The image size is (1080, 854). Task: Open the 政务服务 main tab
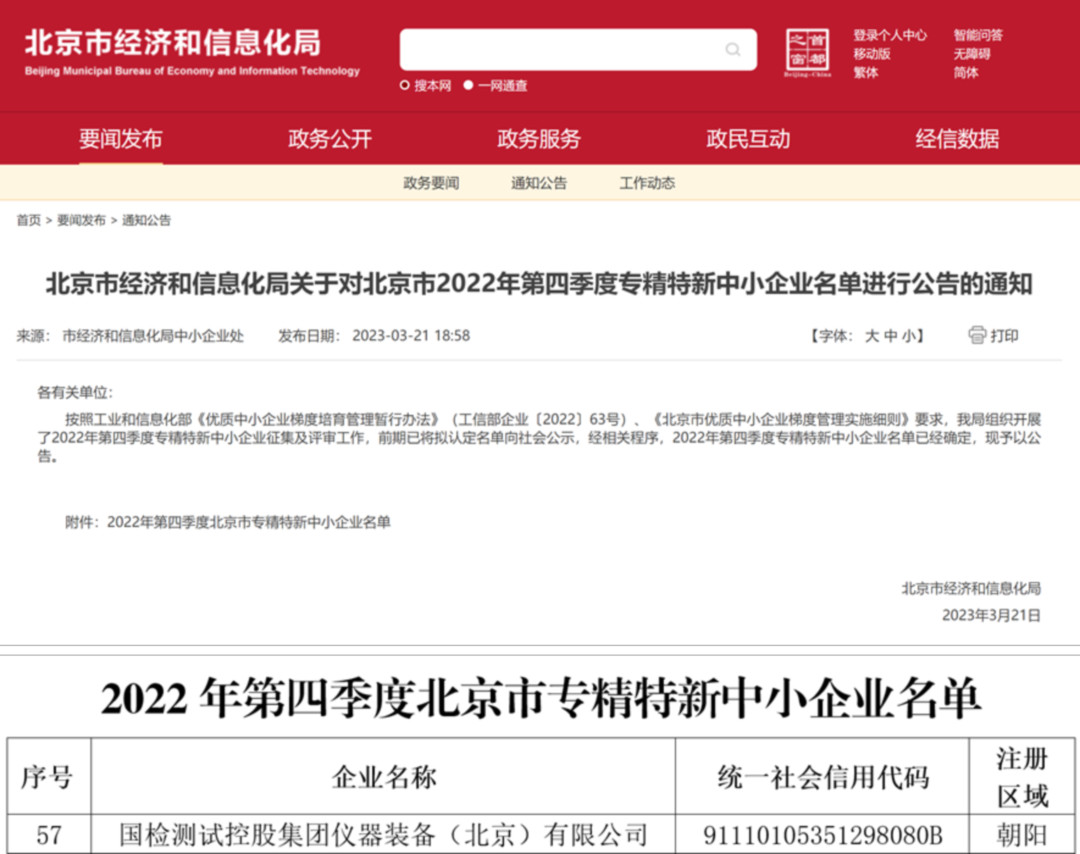coord(539,138)
